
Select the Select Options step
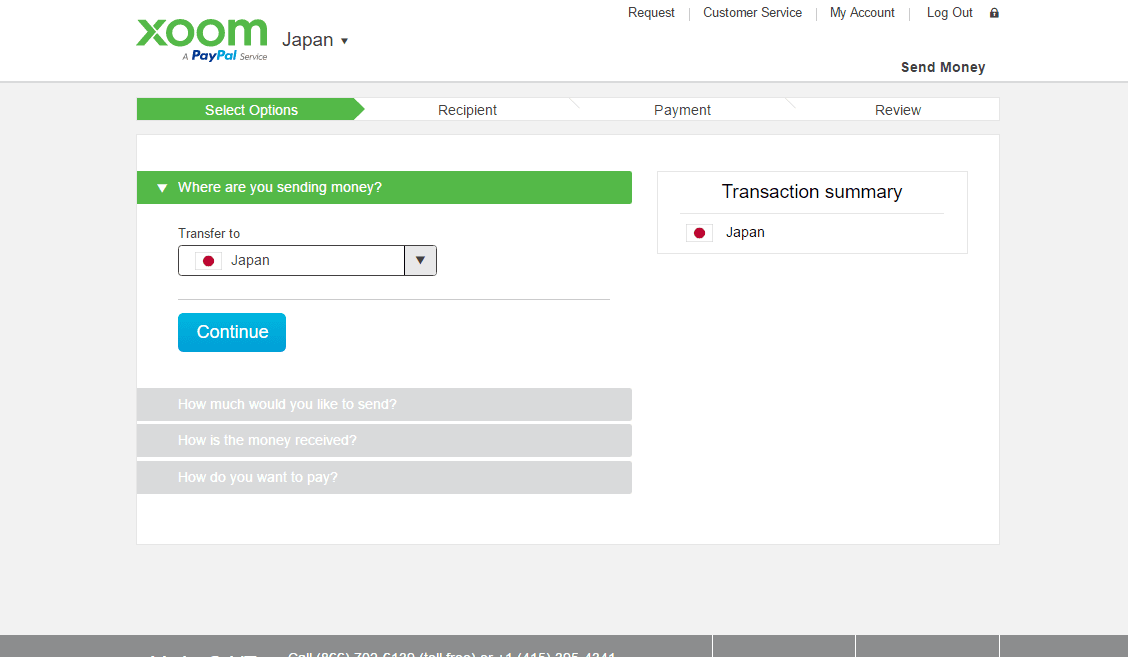[251, 110]
